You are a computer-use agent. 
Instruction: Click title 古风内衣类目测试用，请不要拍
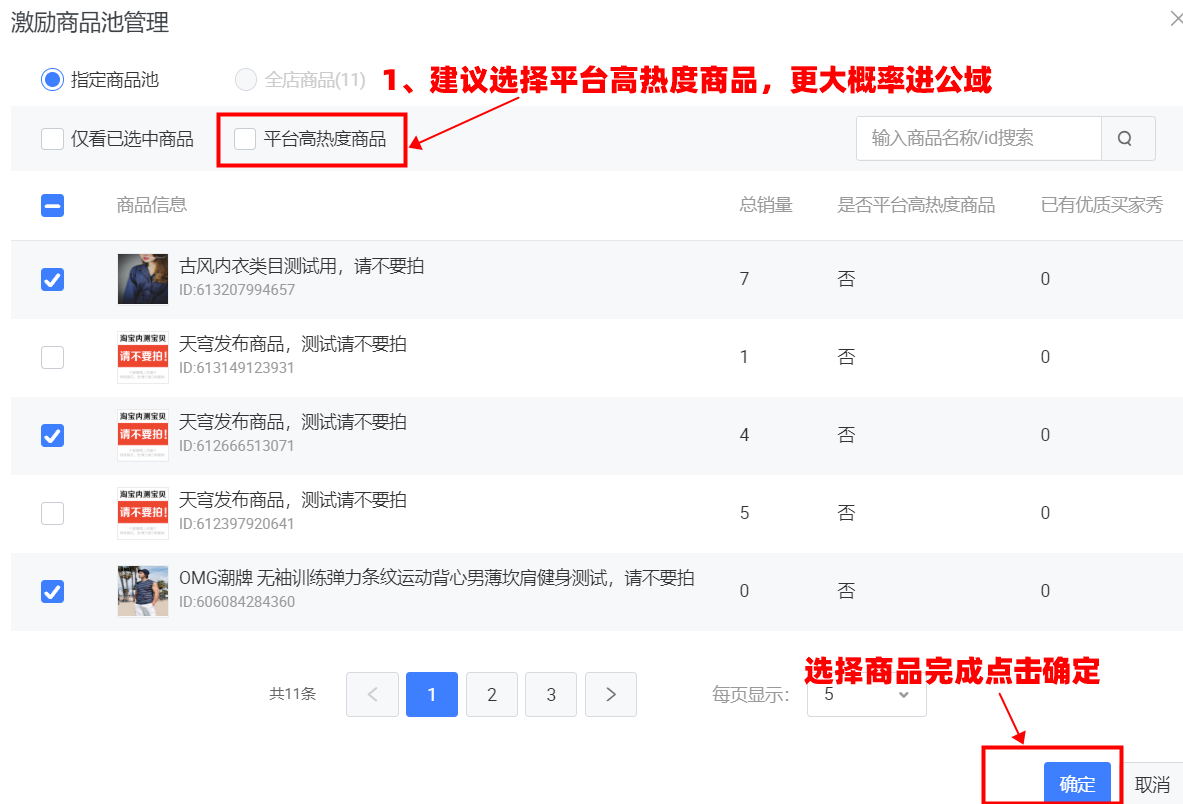[302, 266]
